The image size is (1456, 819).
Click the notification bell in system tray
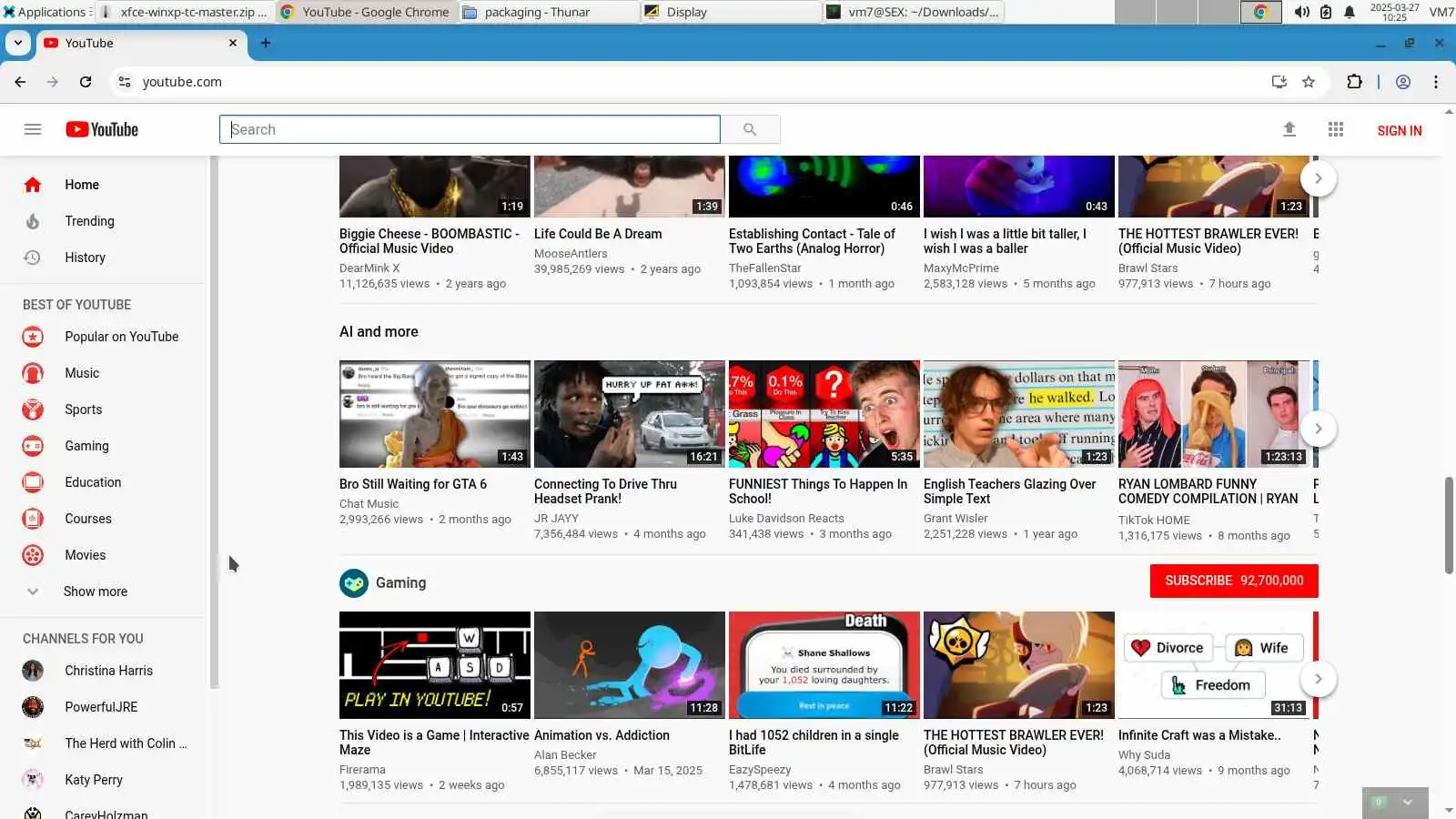pos(1350,12)
